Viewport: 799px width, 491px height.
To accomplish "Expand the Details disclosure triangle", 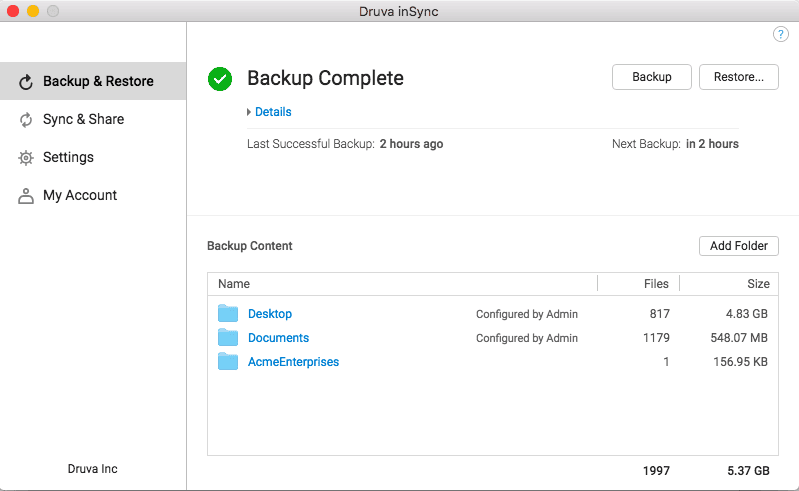I will pos(249,112).
